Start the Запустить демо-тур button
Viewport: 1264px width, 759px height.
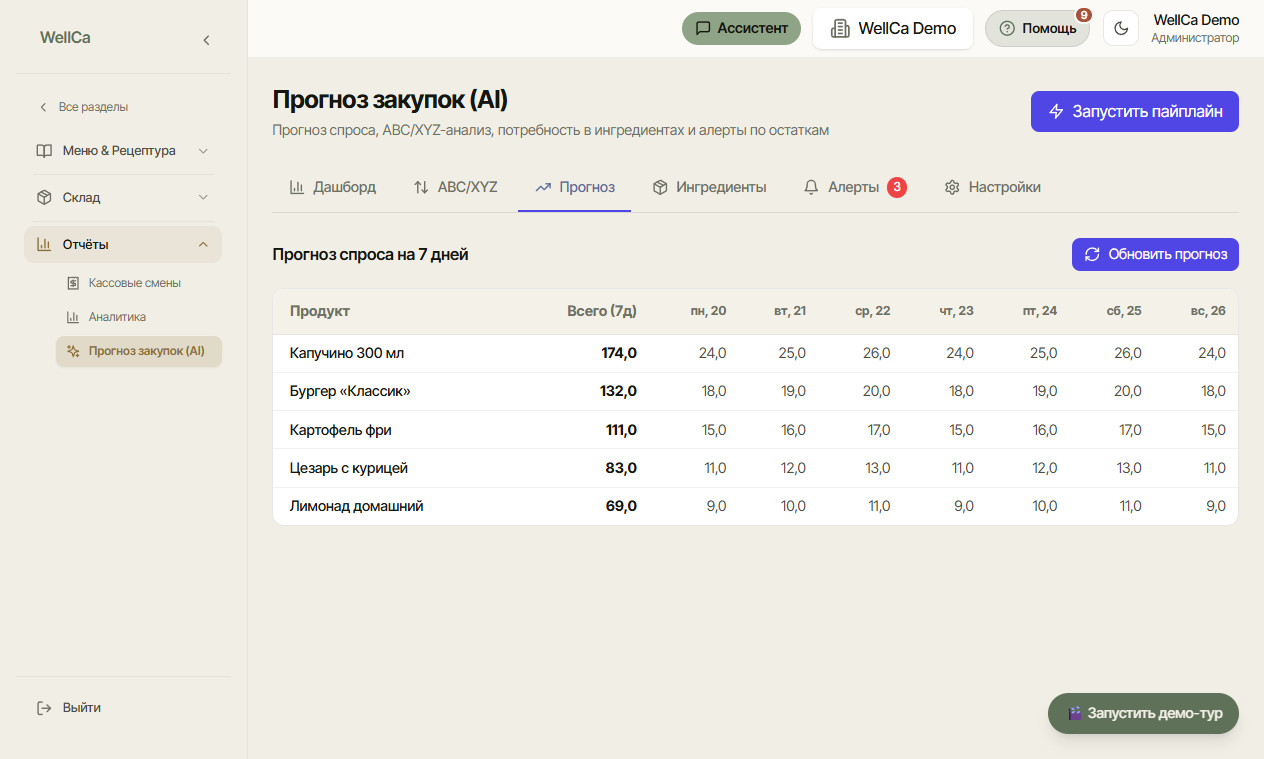(x=1143, y=714)
